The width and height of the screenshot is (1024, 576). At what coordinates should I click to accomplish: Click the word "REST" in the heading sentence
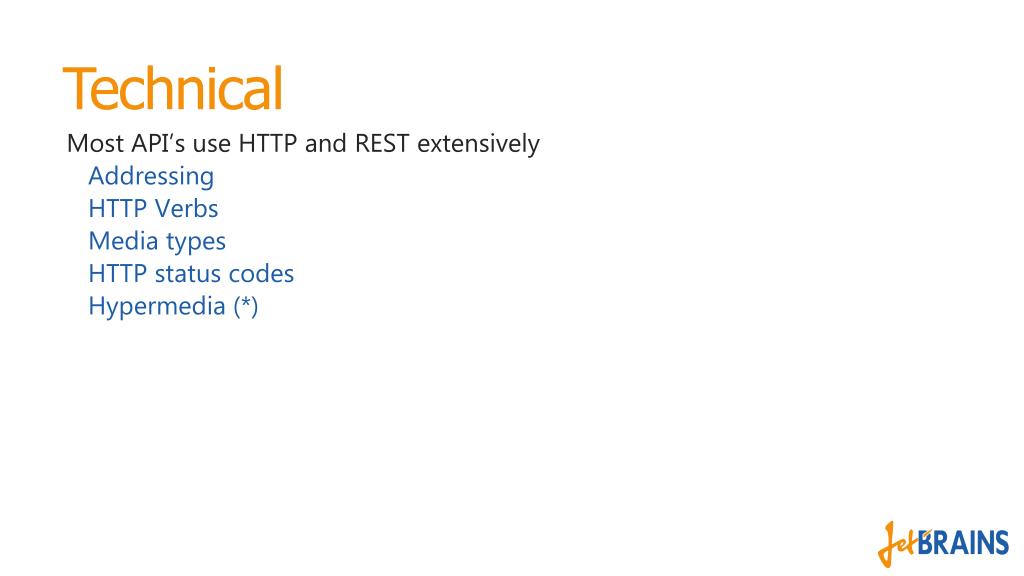(381, 144)
